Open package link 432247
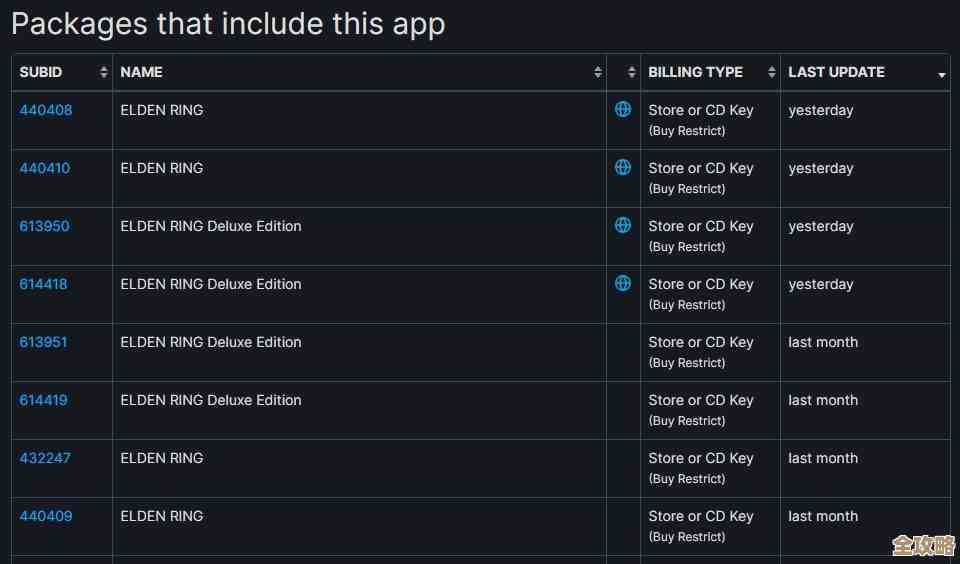Screen dimensions: 960x564 click(45, 458)
